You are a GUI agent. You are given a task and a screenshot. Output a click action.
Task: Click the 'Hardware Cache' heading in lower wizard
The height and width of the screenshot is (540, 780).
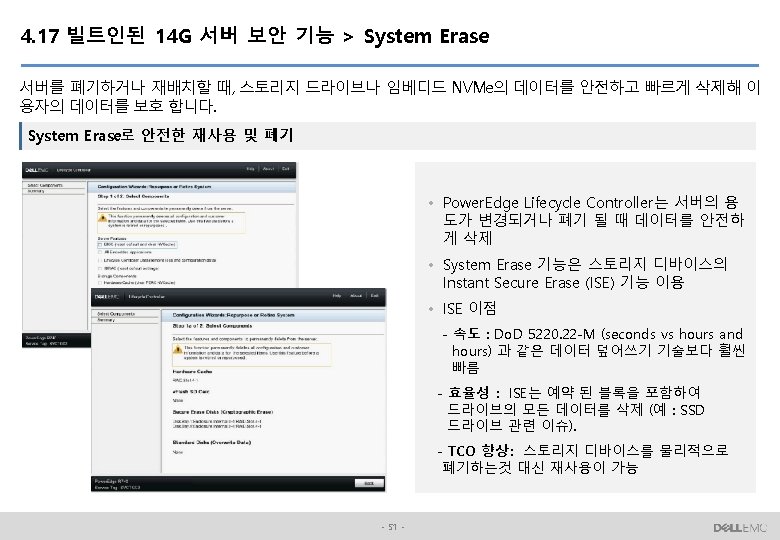click(x=193, y=371)
